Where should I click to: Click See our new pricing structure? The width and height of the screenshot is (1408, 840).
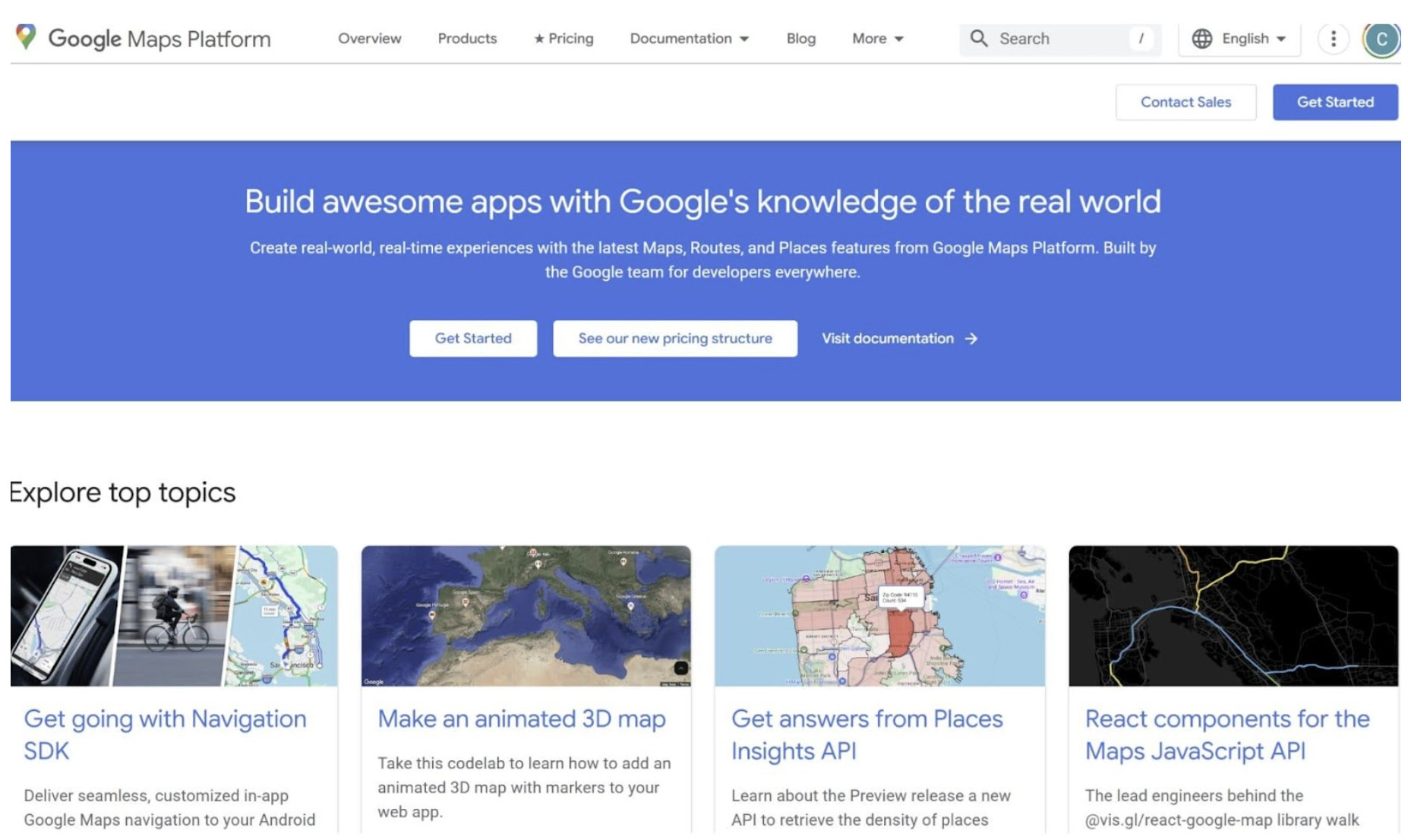tap(675, 339)
